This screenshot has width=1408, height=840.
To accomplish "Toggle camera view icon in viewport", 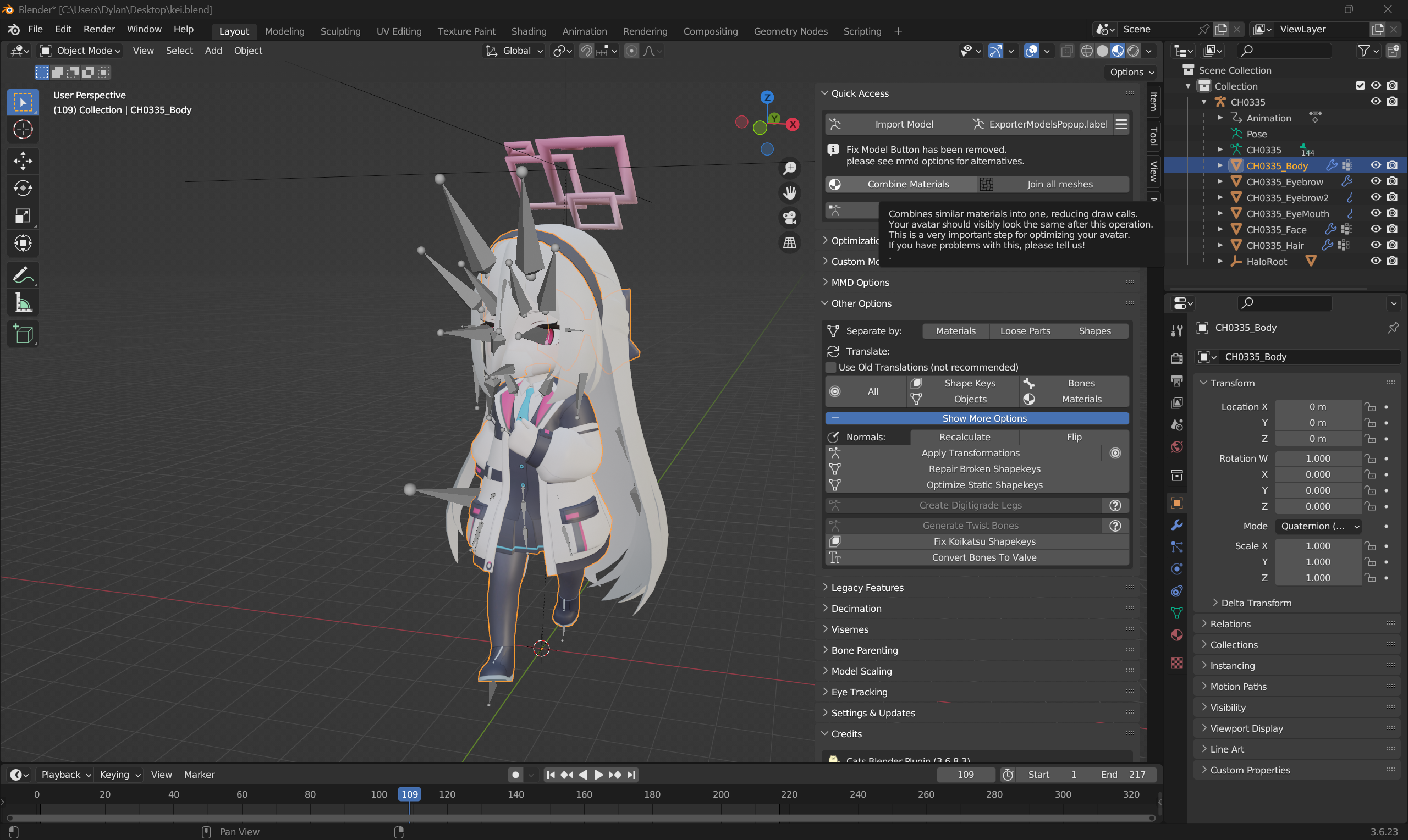I will click(x=790, y=217).
